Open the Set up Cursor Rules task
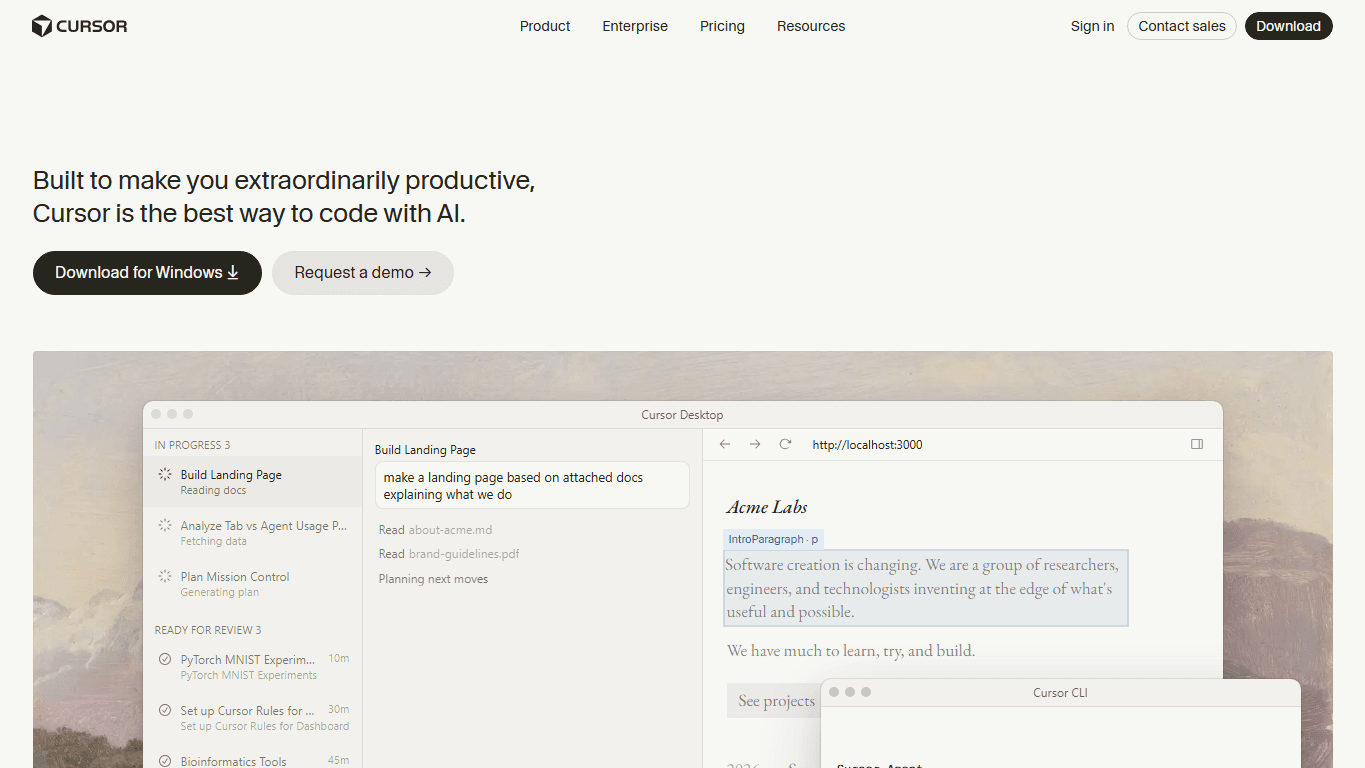1365x768 pixels. click(x=253, y=718)
